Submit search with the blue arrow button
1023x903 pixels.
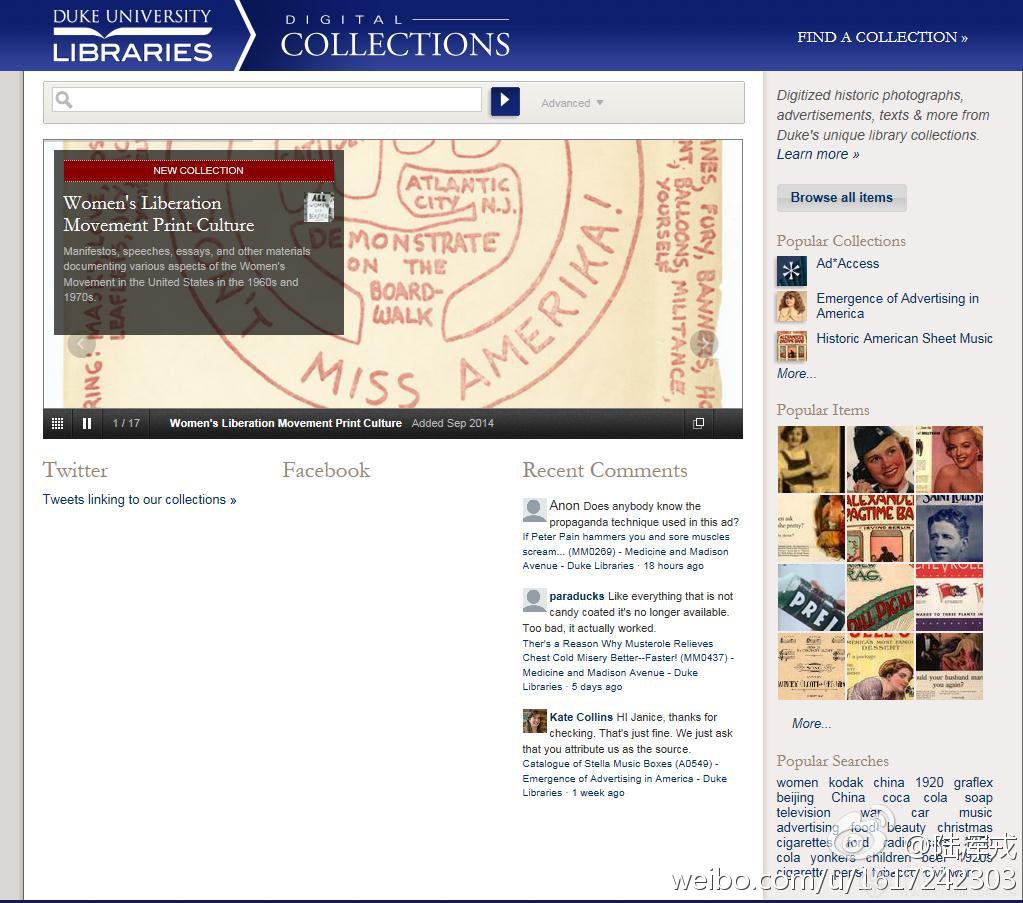pos(505,101)
